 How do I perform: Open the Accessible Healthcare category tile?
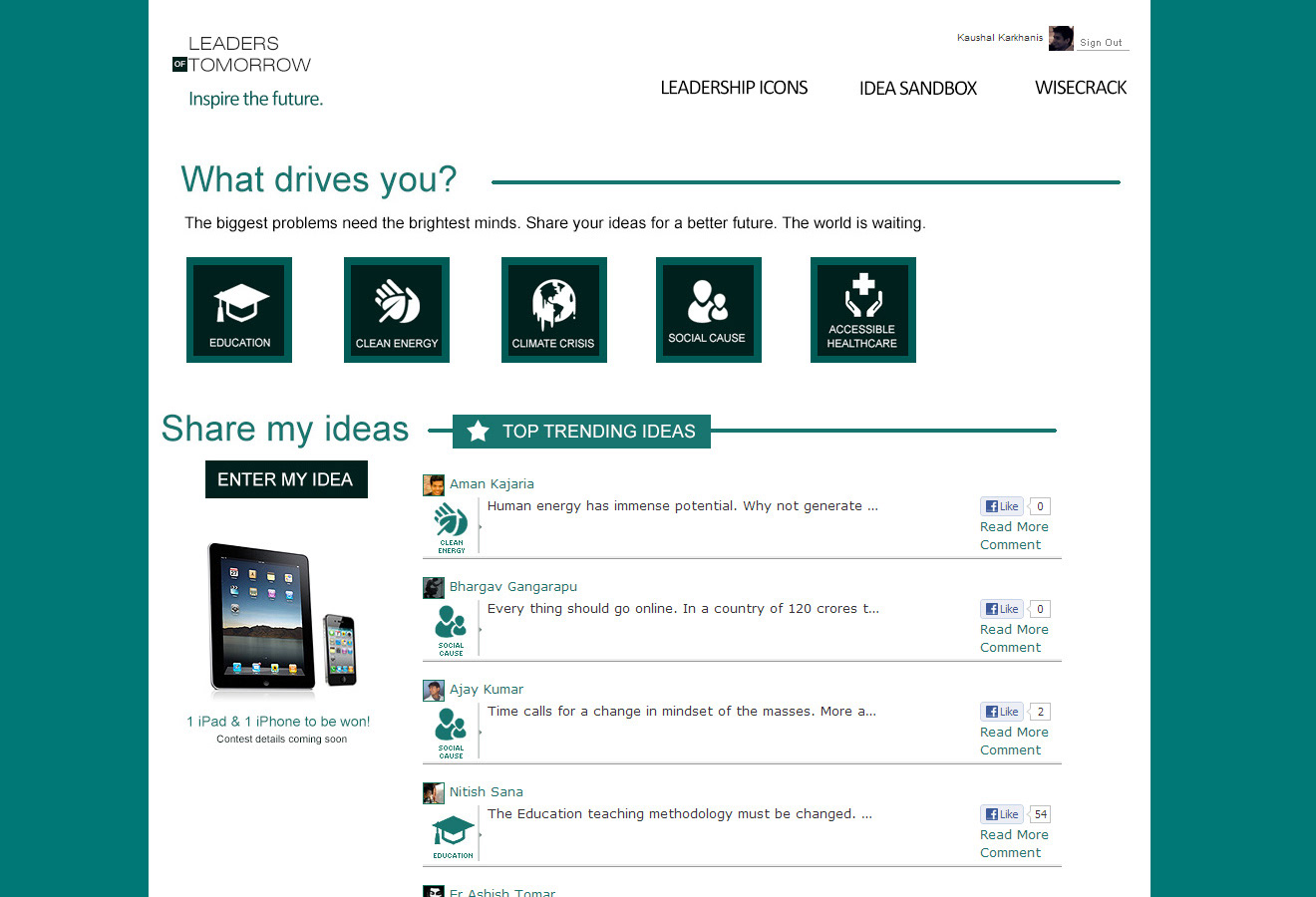863,310
